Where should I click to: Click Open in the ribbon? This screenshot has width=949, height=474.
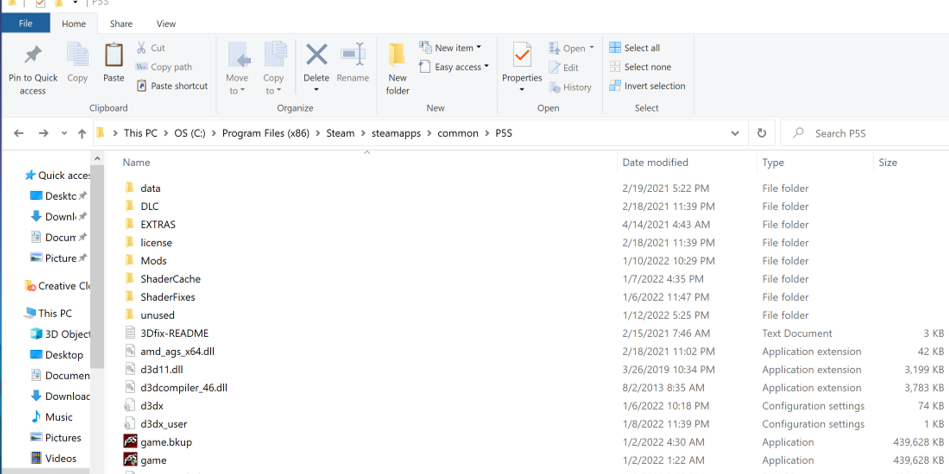(572, 48)
